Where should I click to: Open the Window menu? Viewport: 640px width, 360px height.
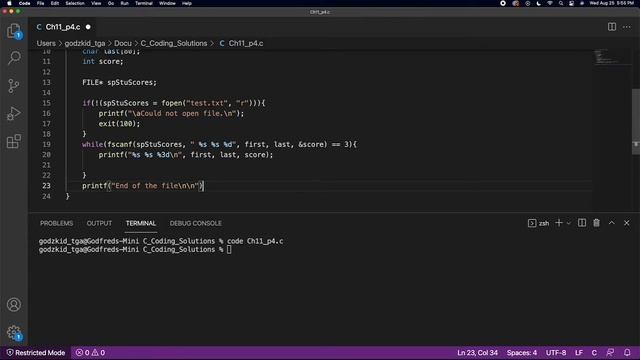point(167,3)
